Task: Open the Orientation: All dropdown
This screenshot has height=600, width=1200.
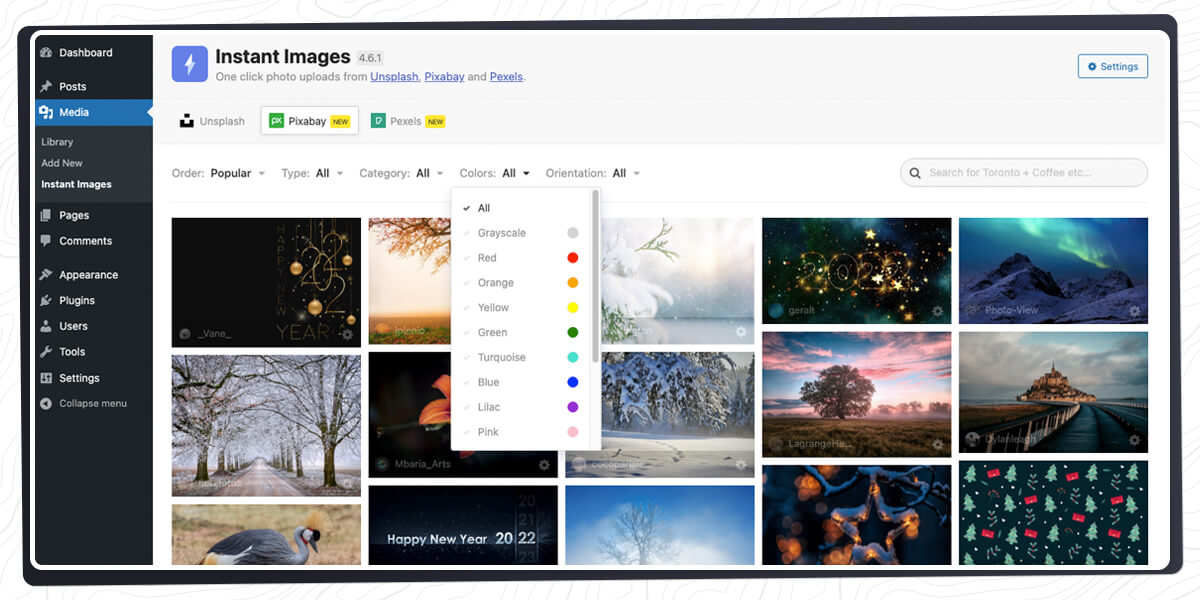Action: click(593, 173)
